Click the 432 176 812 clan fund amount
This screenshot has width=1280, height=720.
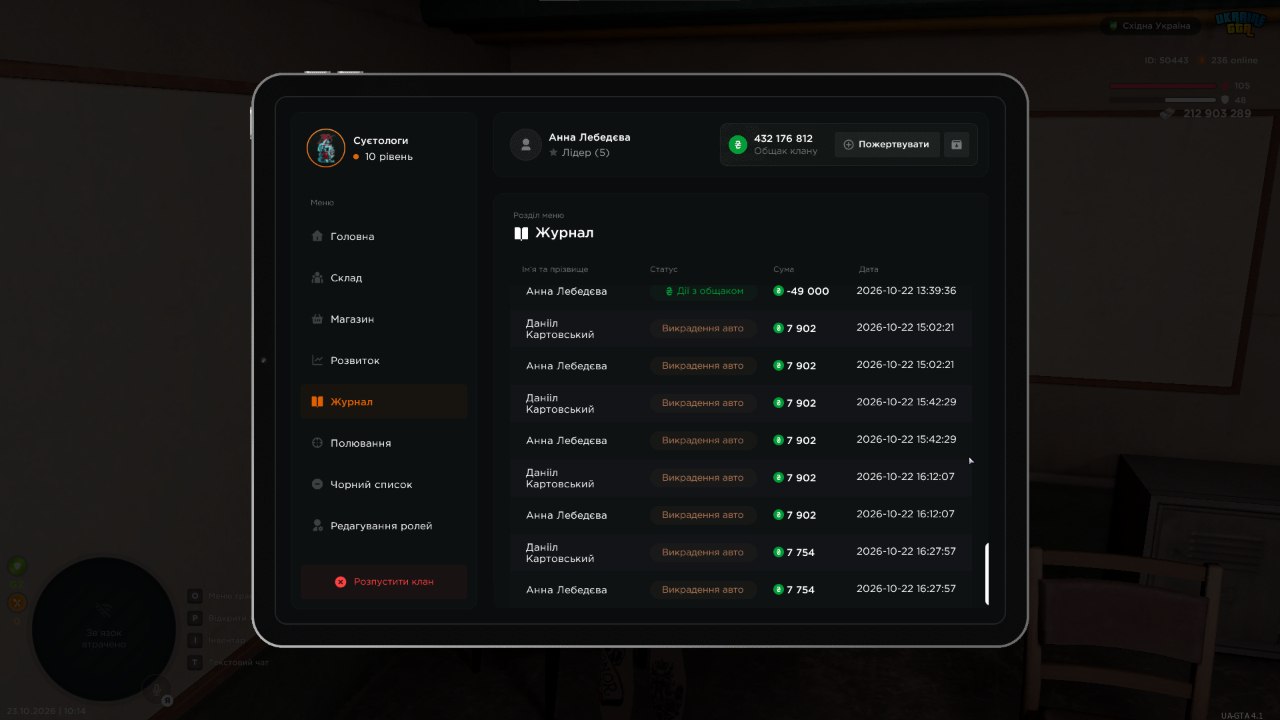point(783,139)
